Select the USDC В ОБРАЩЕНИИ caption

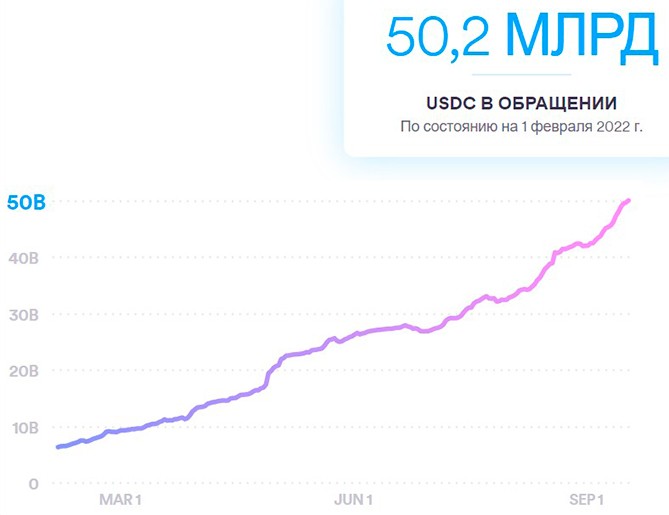click(521, 103)
